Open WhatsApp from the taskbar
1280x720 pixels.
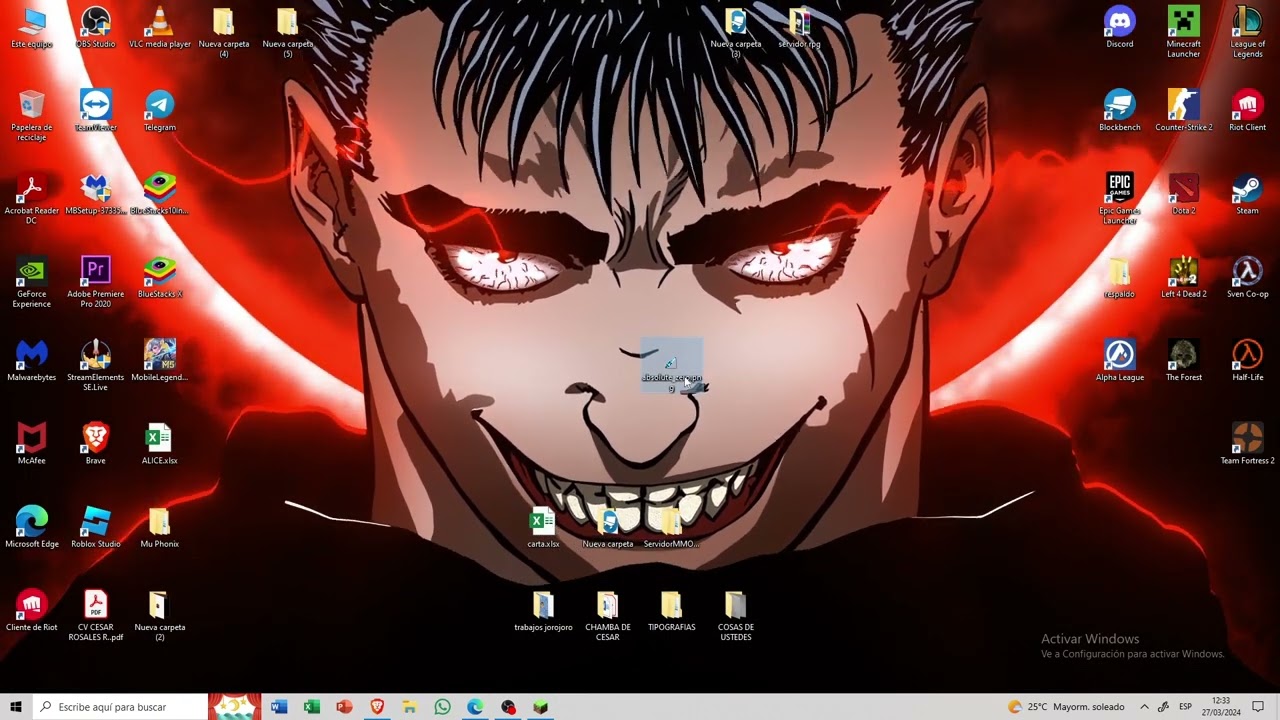[443, 707]
